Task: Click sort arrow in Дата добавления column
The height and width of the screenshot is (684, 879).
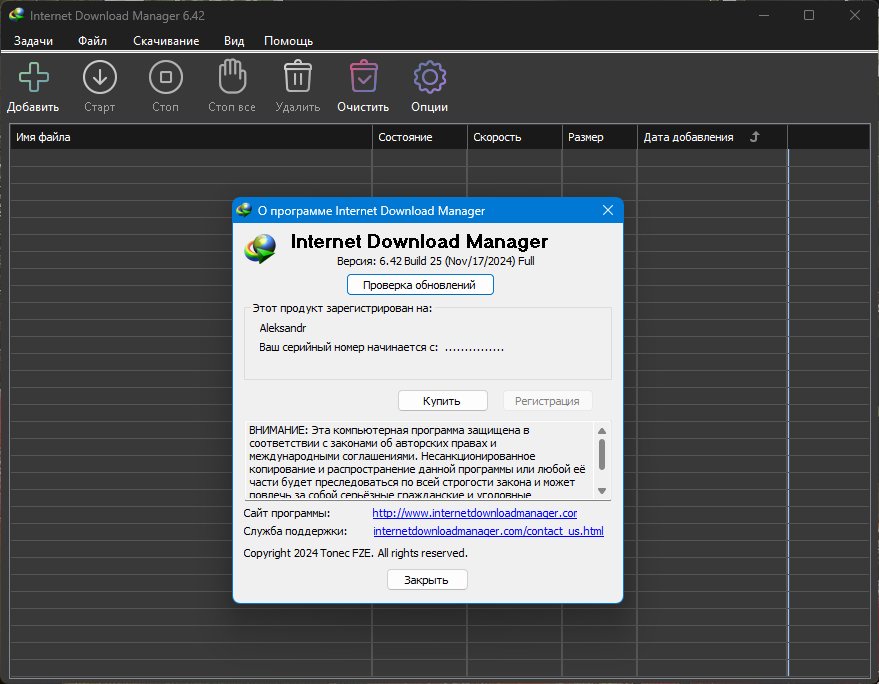Action: pos(755,136)
